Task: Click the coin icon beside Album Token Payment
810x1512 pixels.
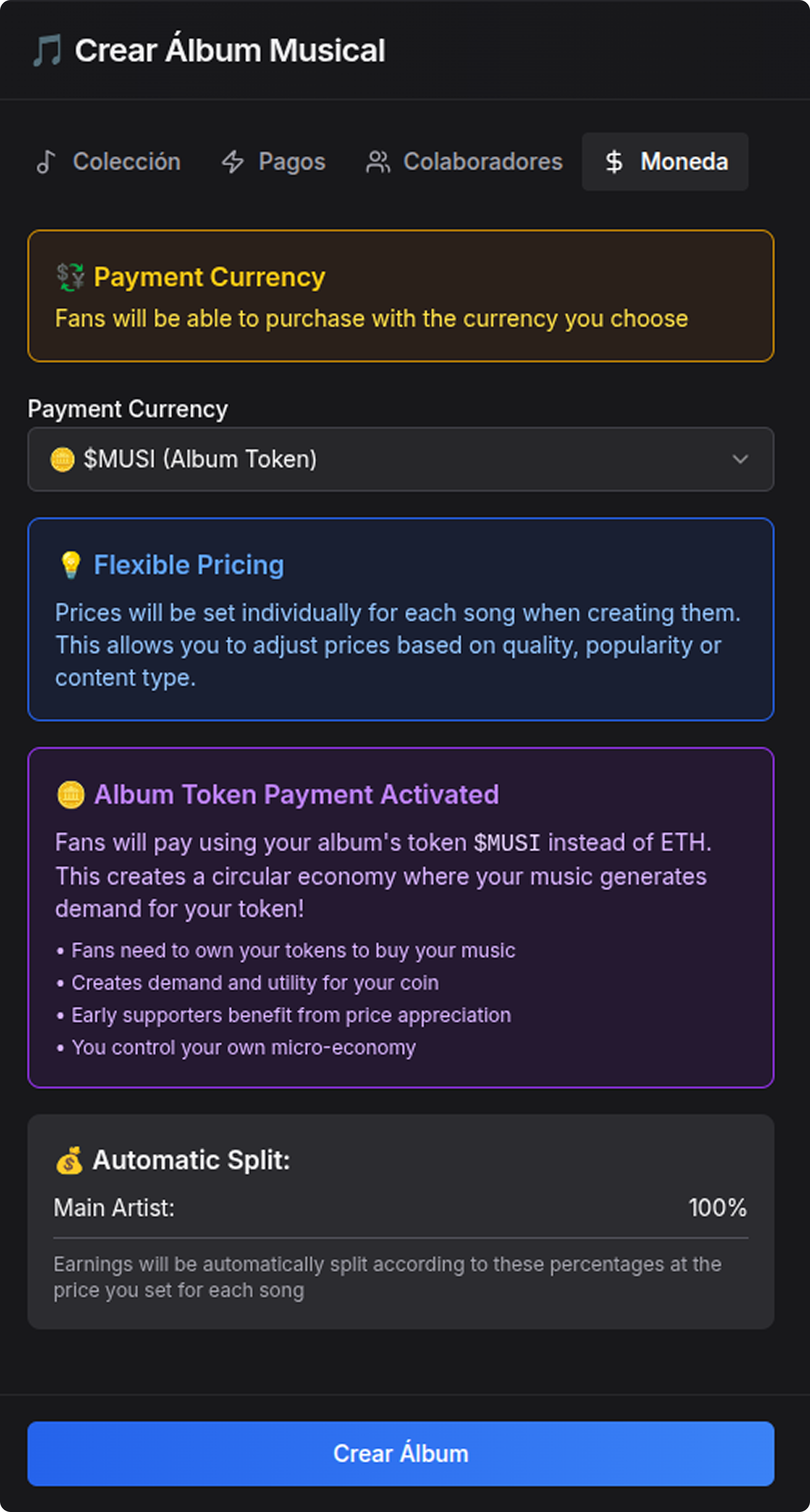Action: point(70,795)
